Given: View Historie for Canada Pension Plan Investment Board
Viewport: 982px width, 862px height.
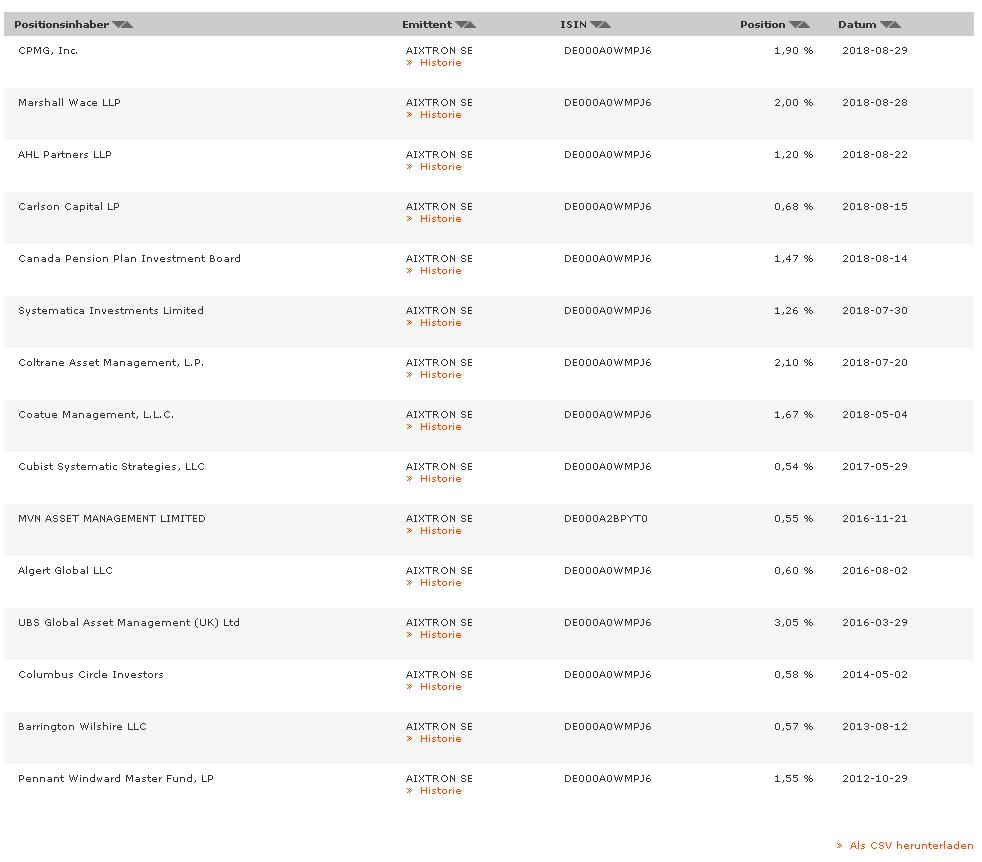Looking at the screenshot, I should tap(440, 271).
